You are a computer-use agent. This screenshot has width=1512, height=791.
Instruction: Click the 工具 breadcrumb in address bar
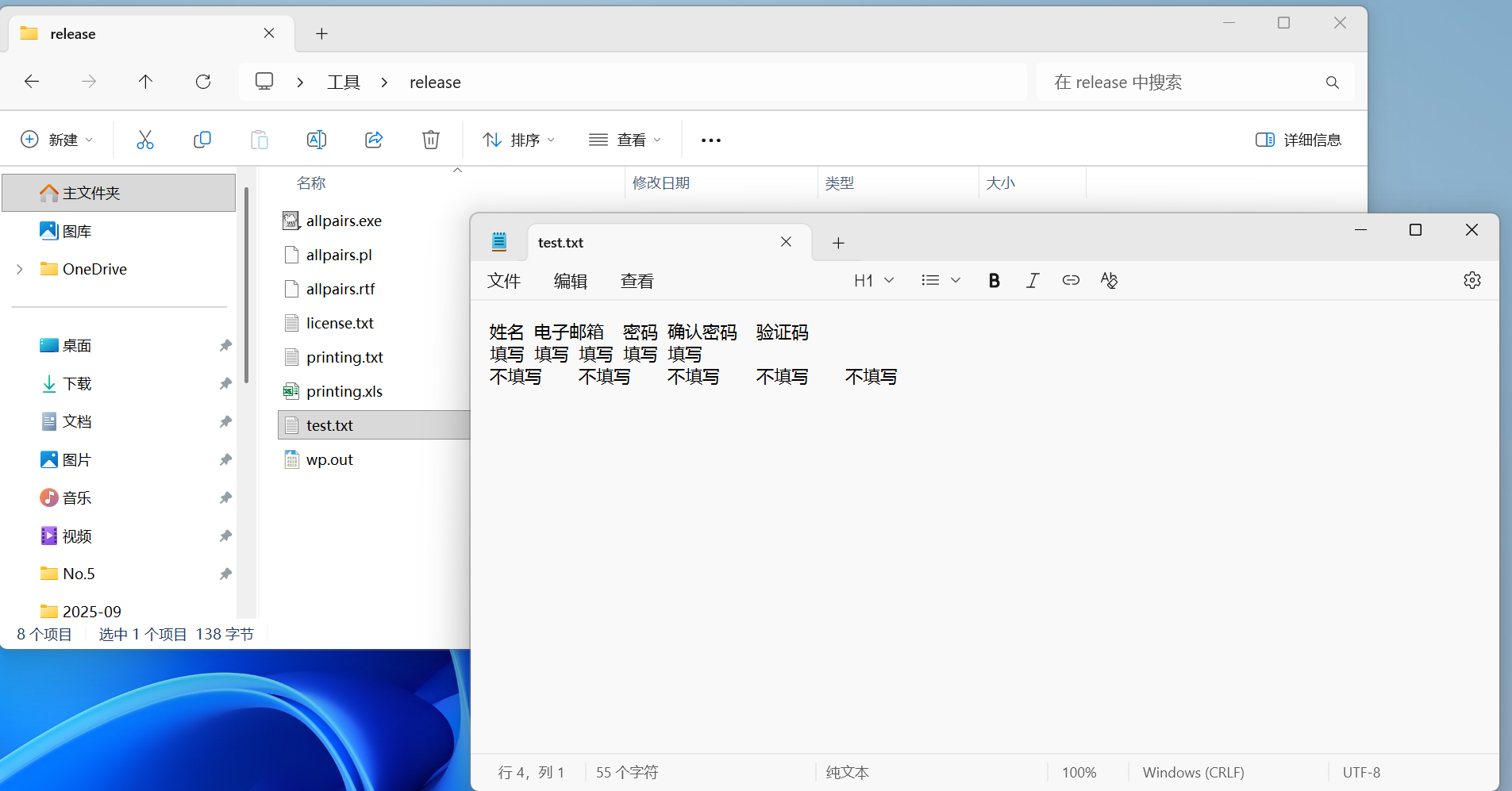tap(344, 83)
